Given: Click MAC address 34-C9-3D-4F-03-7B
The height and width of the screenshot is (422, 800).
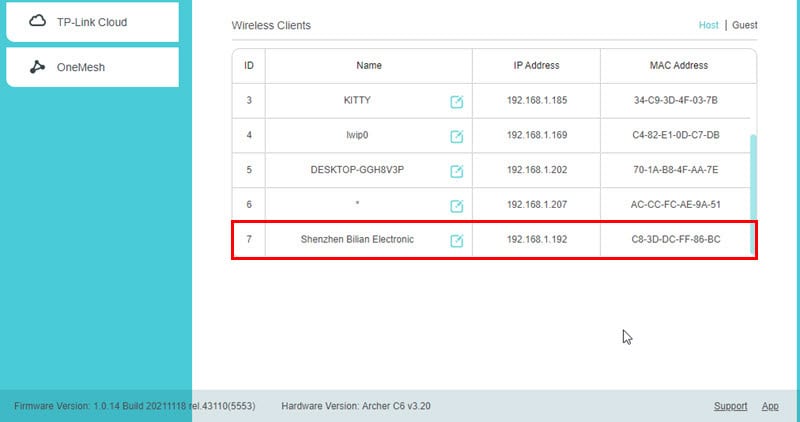Looking at the screenshot, I should point(676,100).
